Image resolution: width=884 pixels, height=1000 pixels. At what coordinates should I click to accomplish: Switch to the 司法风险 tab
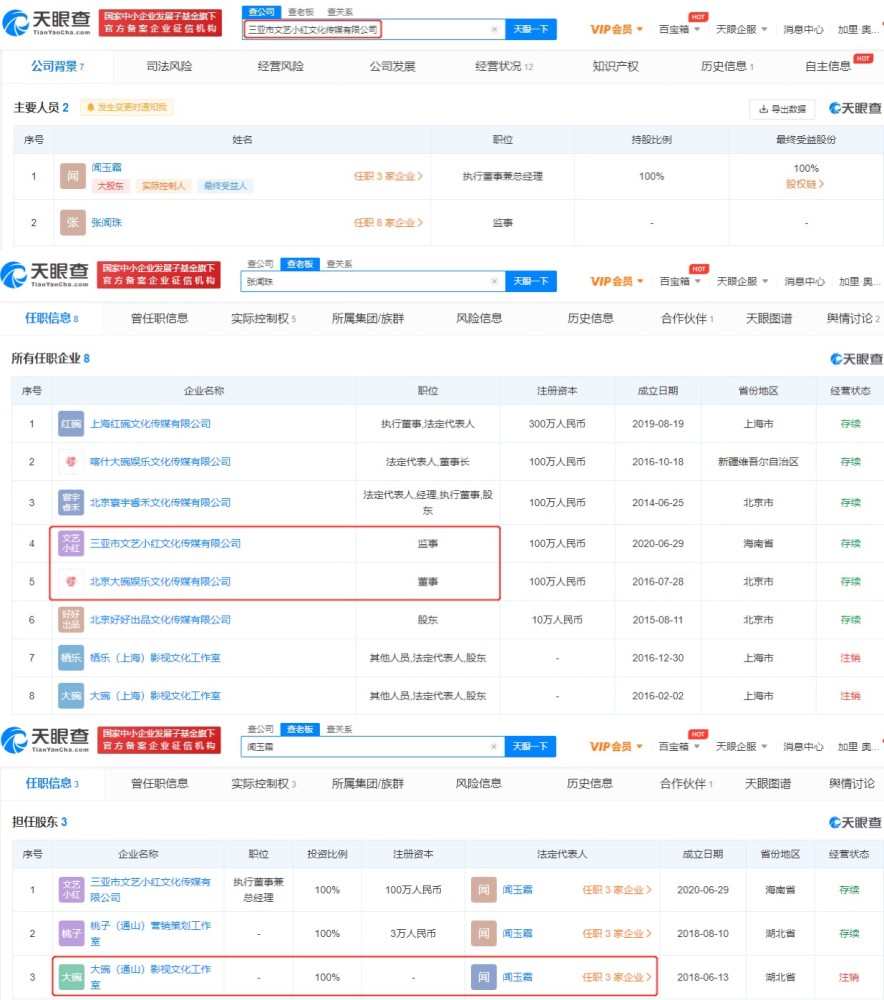click(169, 66)
